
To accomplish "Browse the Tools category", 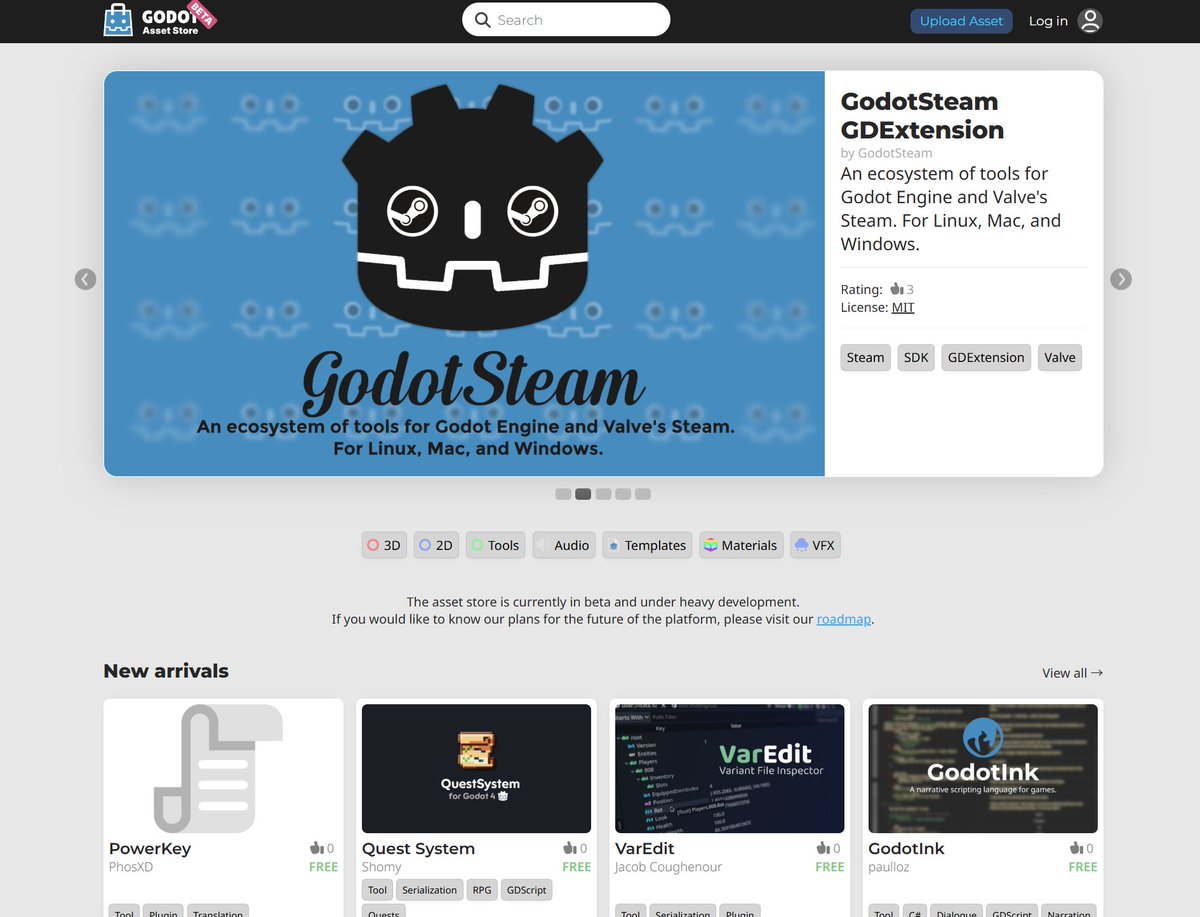I will tap(495, 545).
